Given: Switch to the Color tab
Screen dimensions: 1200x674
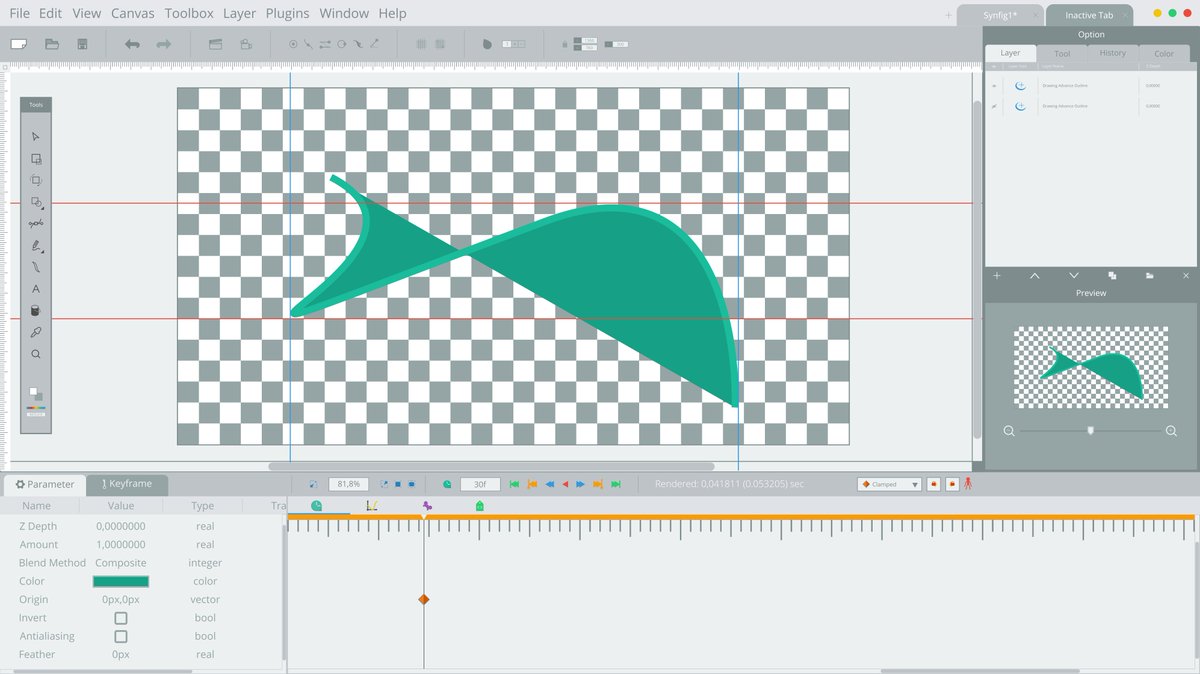Looking at the screenshot, I should click(1164, 53).
